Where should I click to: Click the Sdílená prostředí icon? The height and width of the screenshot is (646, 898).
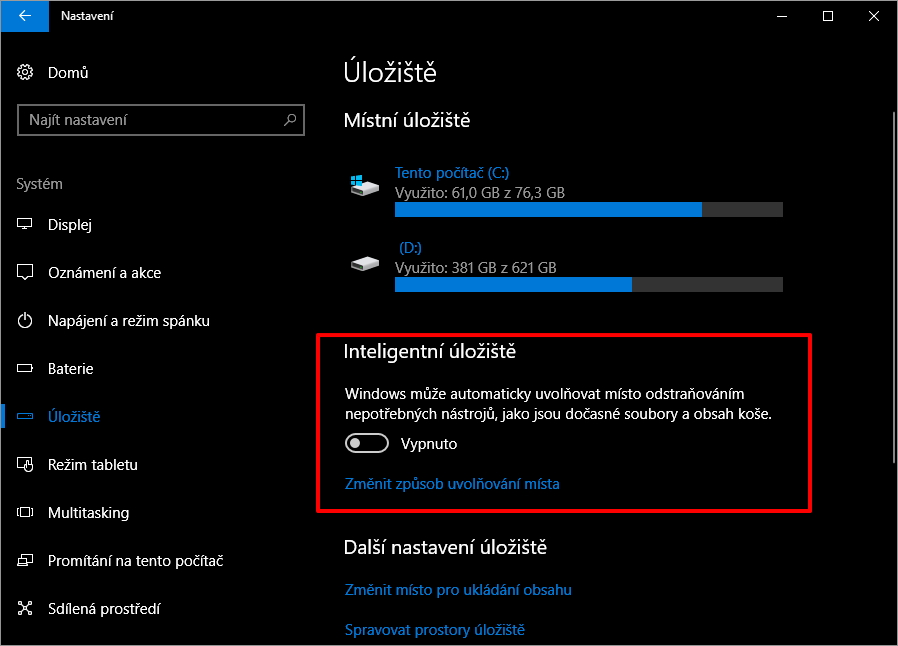tap(26, 609)
